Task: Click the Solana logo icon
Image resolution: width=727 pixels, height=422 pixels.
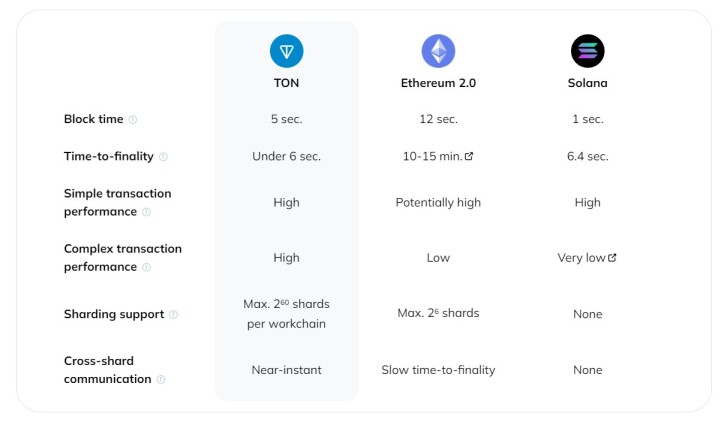Action: click(587, 51)
